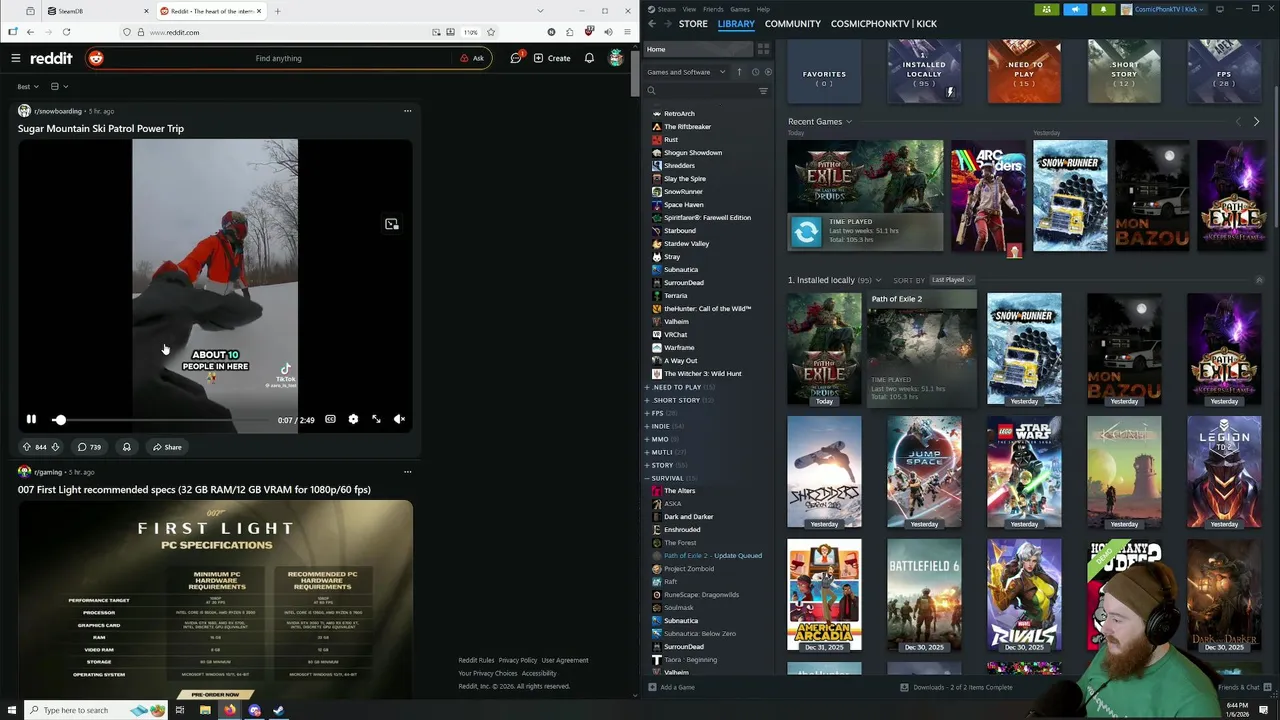Open the Last Played sort-by dropdown

(951, 280)
